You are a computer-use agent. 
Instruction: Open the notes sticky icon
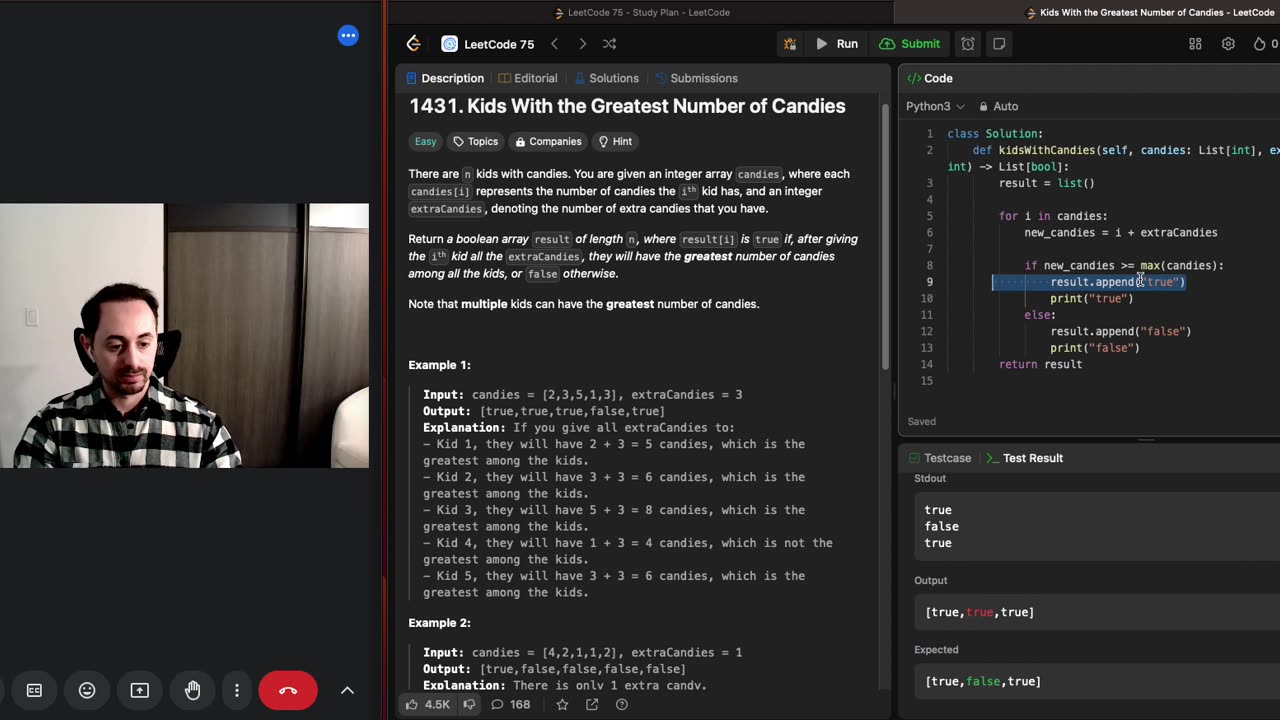click(x=999, y=44)
